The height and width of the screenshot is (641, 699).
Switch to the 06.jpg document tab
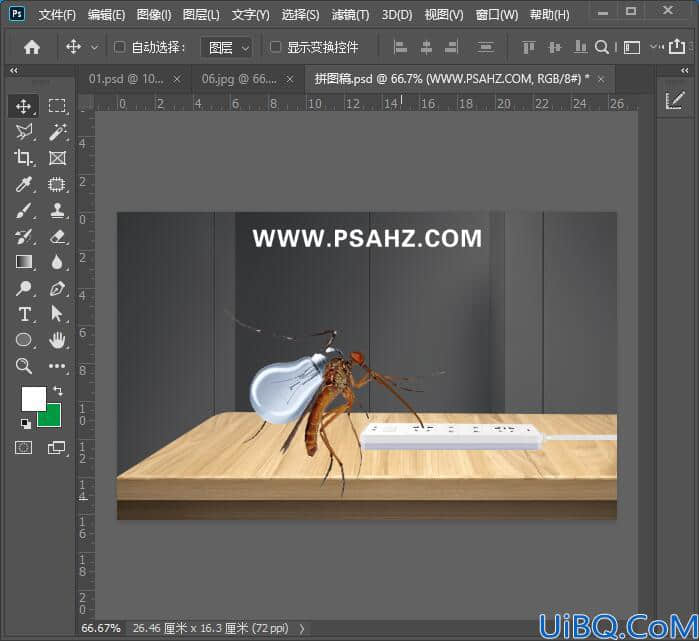pos(239,79)
